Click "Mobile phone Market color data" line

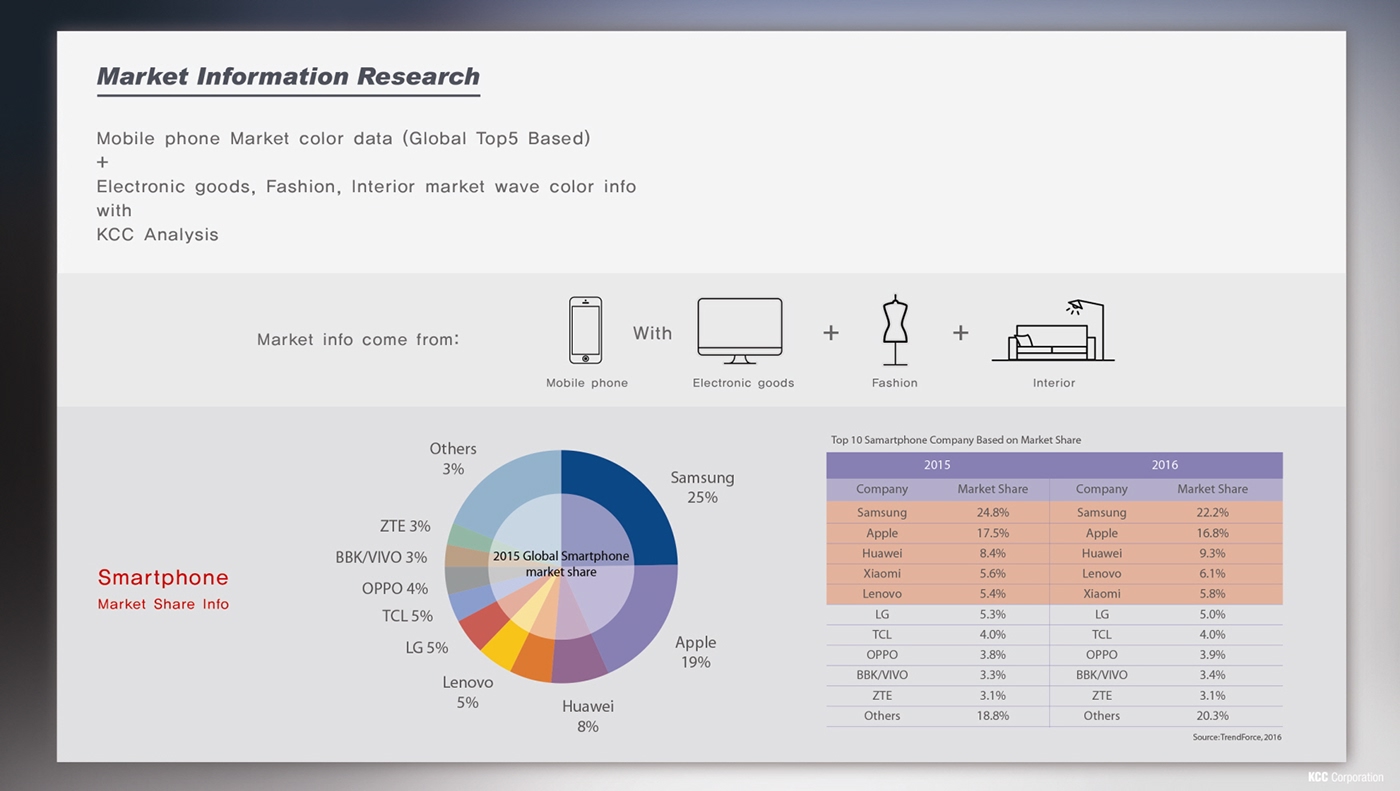343,138
